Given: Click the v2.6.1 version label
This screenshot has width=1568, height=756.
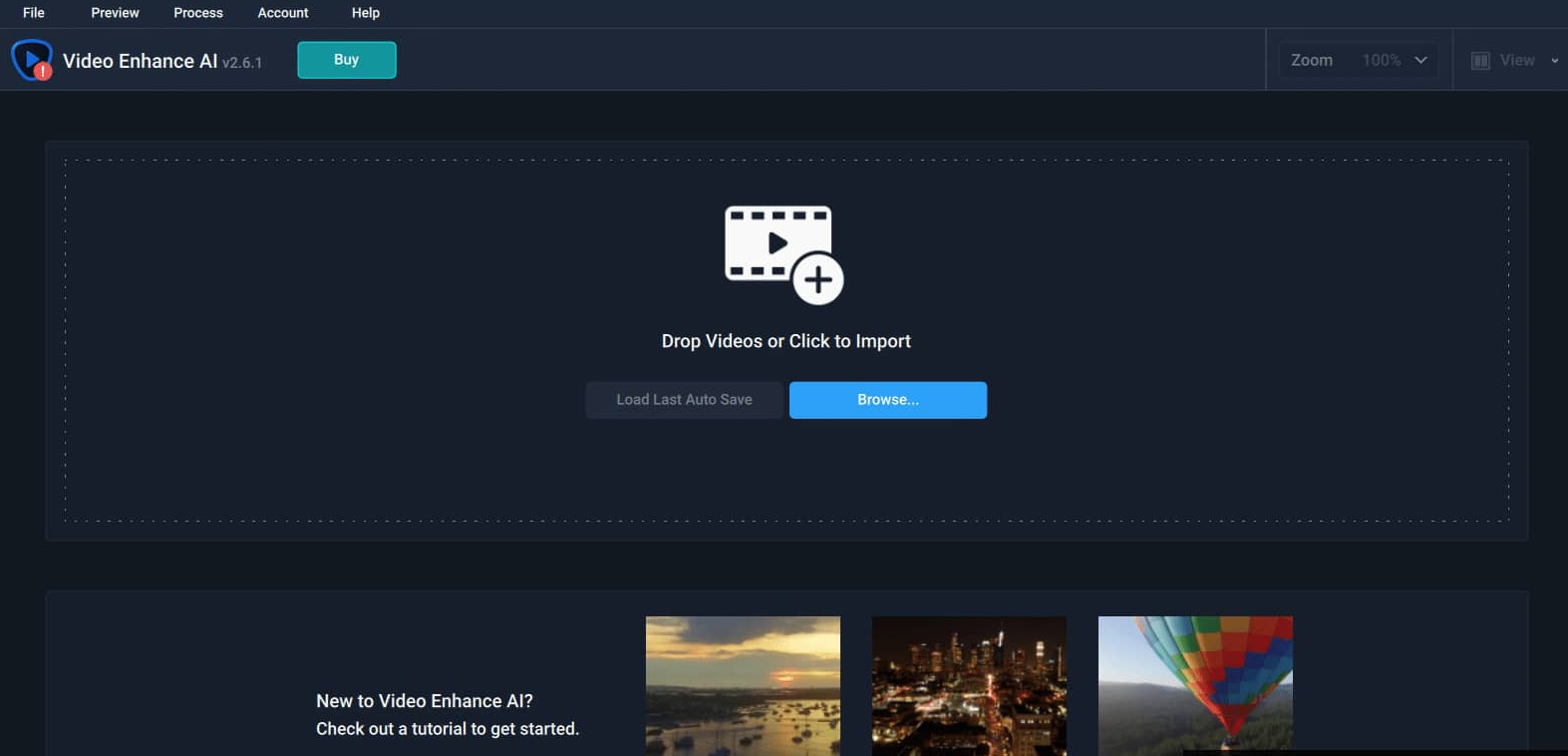Looking at the screenshot, I should (x=242, y=63).
